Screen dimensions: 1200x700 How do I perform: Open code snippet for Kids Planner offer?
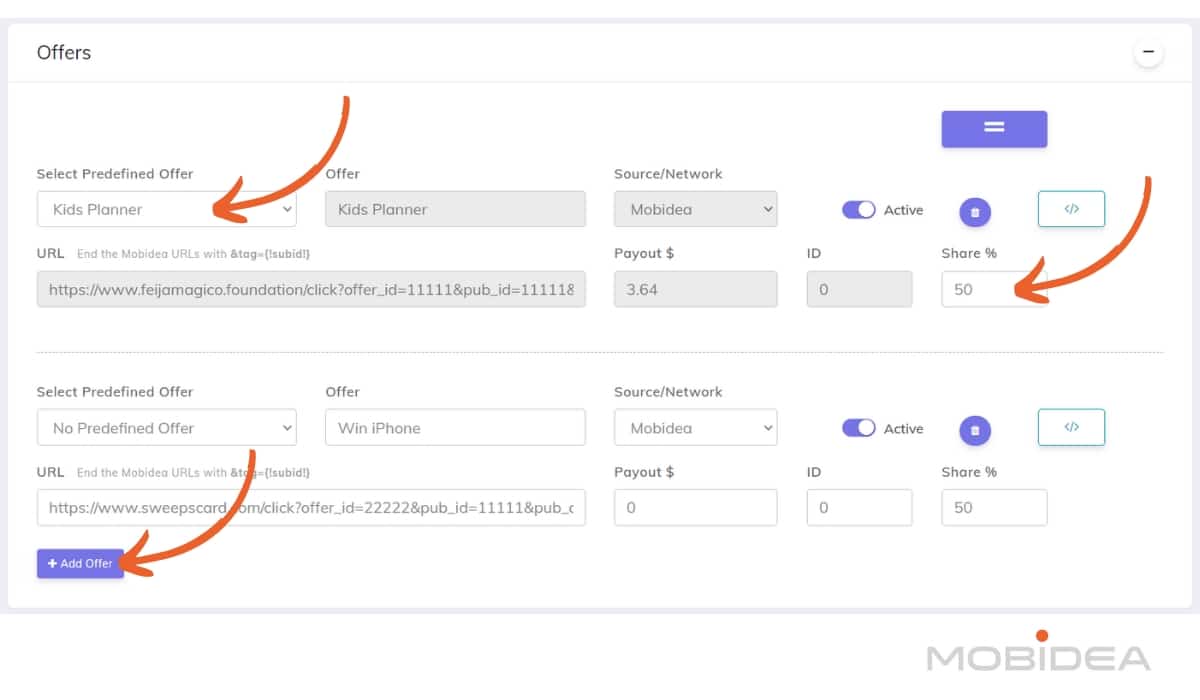click(1071, 209)
